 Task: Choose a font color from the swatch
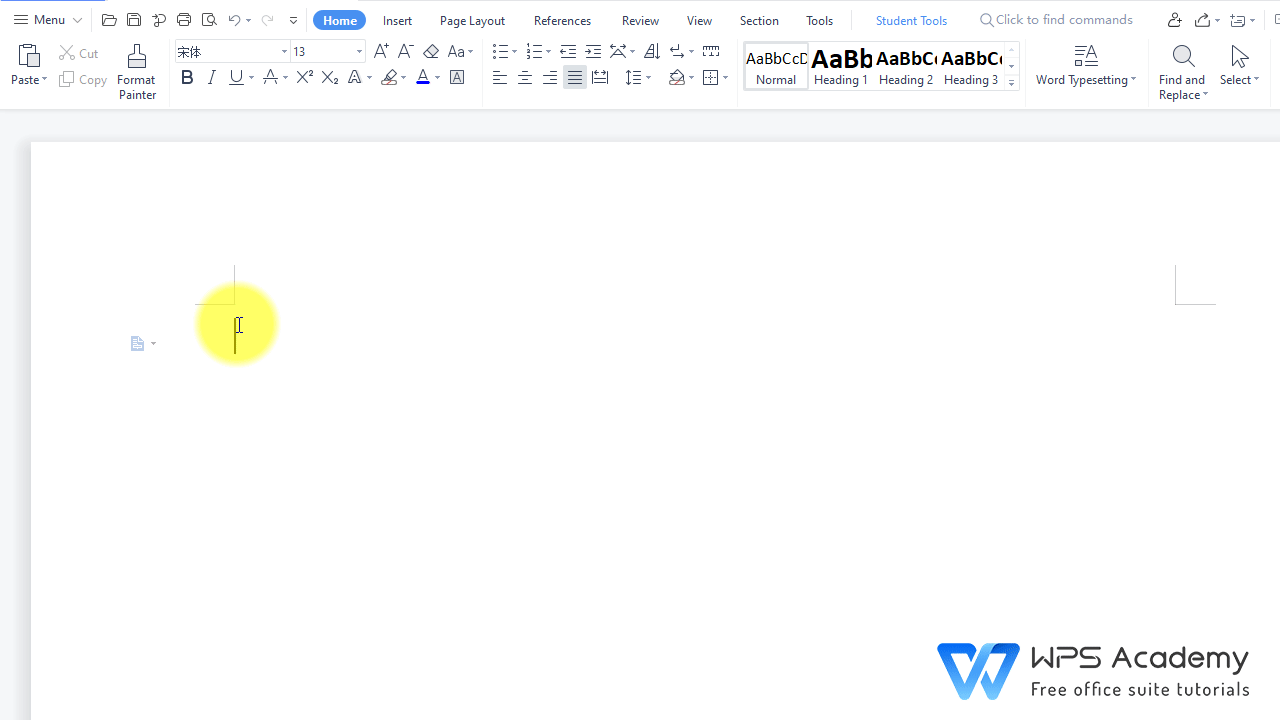click(x=424, y=77)
